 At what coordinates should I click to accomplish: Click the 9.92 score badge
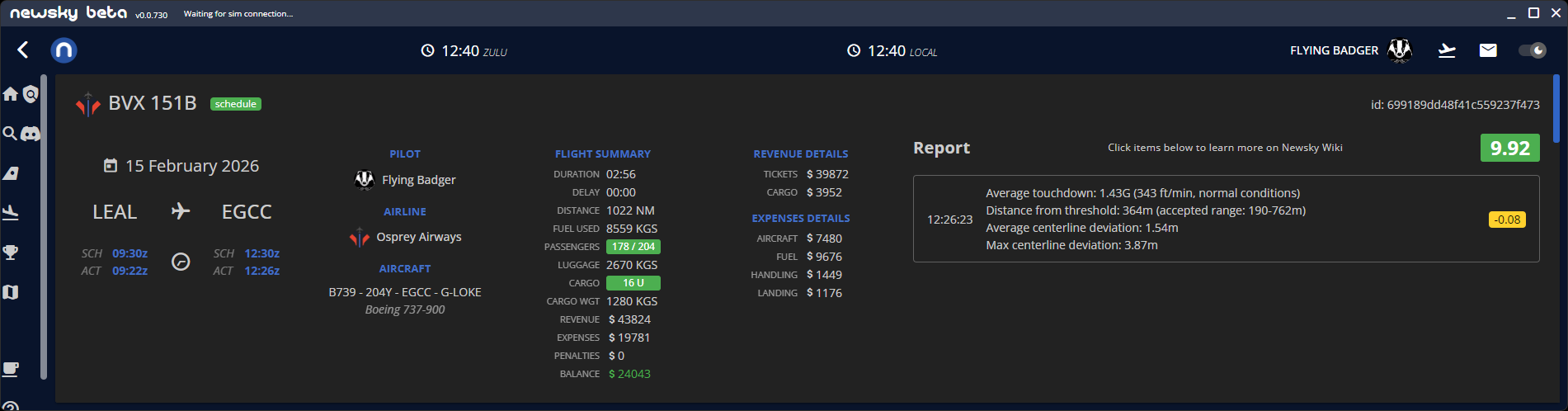click(1509, 148)
